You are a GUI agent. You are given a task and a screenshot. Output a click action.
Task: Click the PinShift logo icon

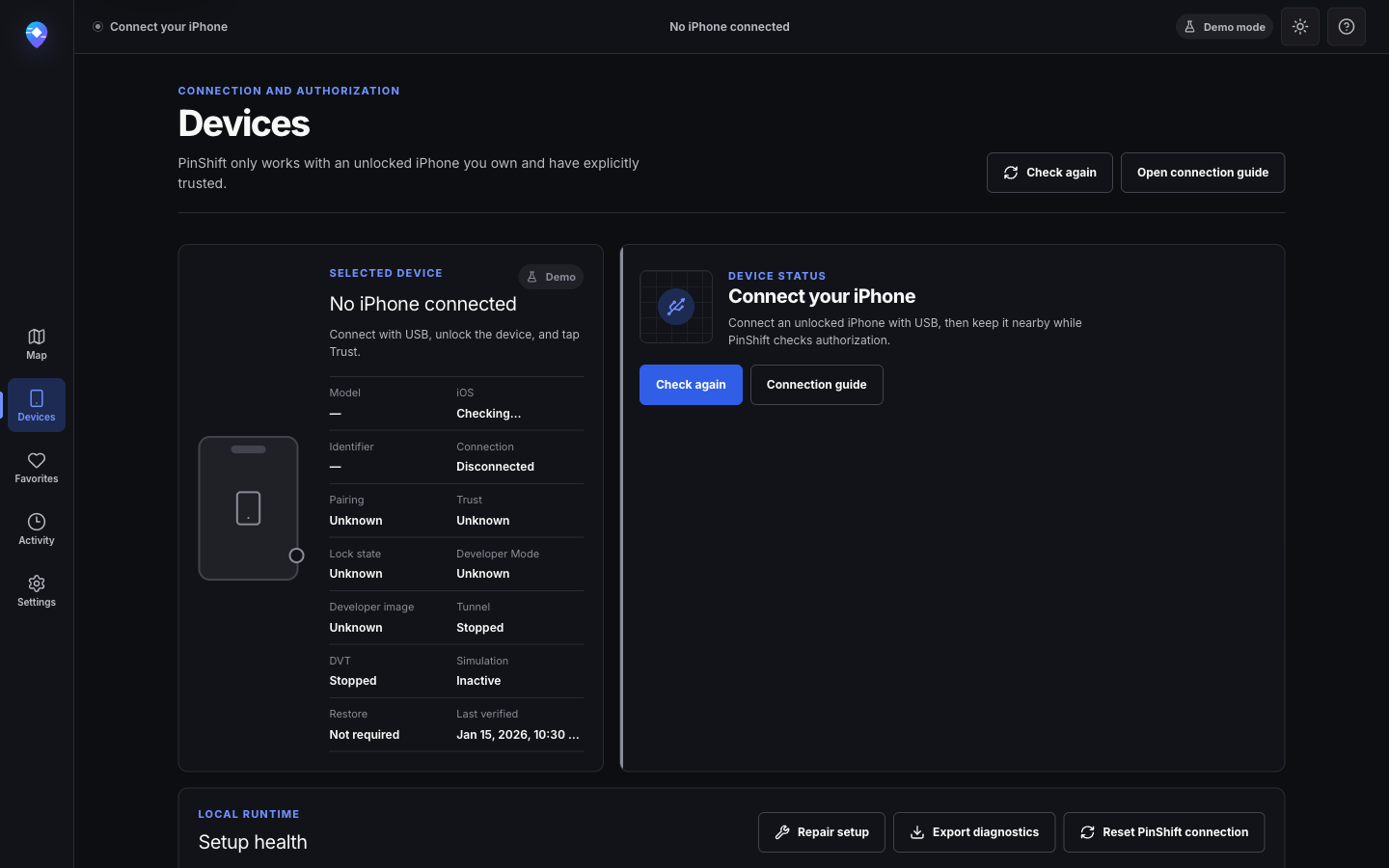[37, 35]
